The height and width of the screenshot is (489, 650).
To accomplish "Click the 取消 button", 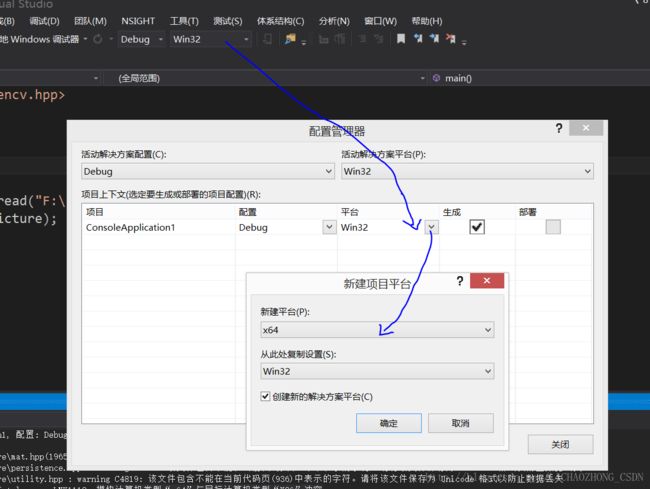I will (461, 423).
